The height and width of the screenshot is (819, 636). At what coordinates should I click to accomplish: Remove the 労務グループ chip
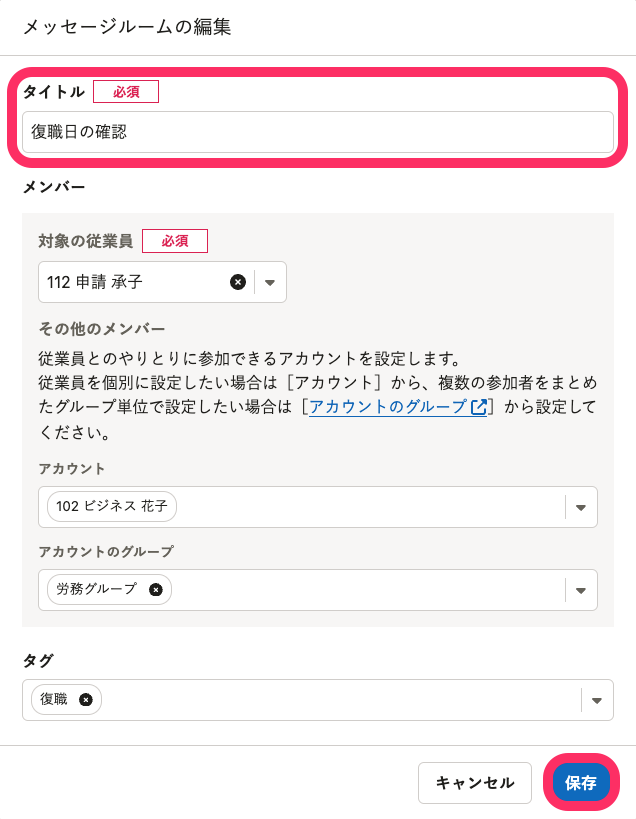coord(155,589)
